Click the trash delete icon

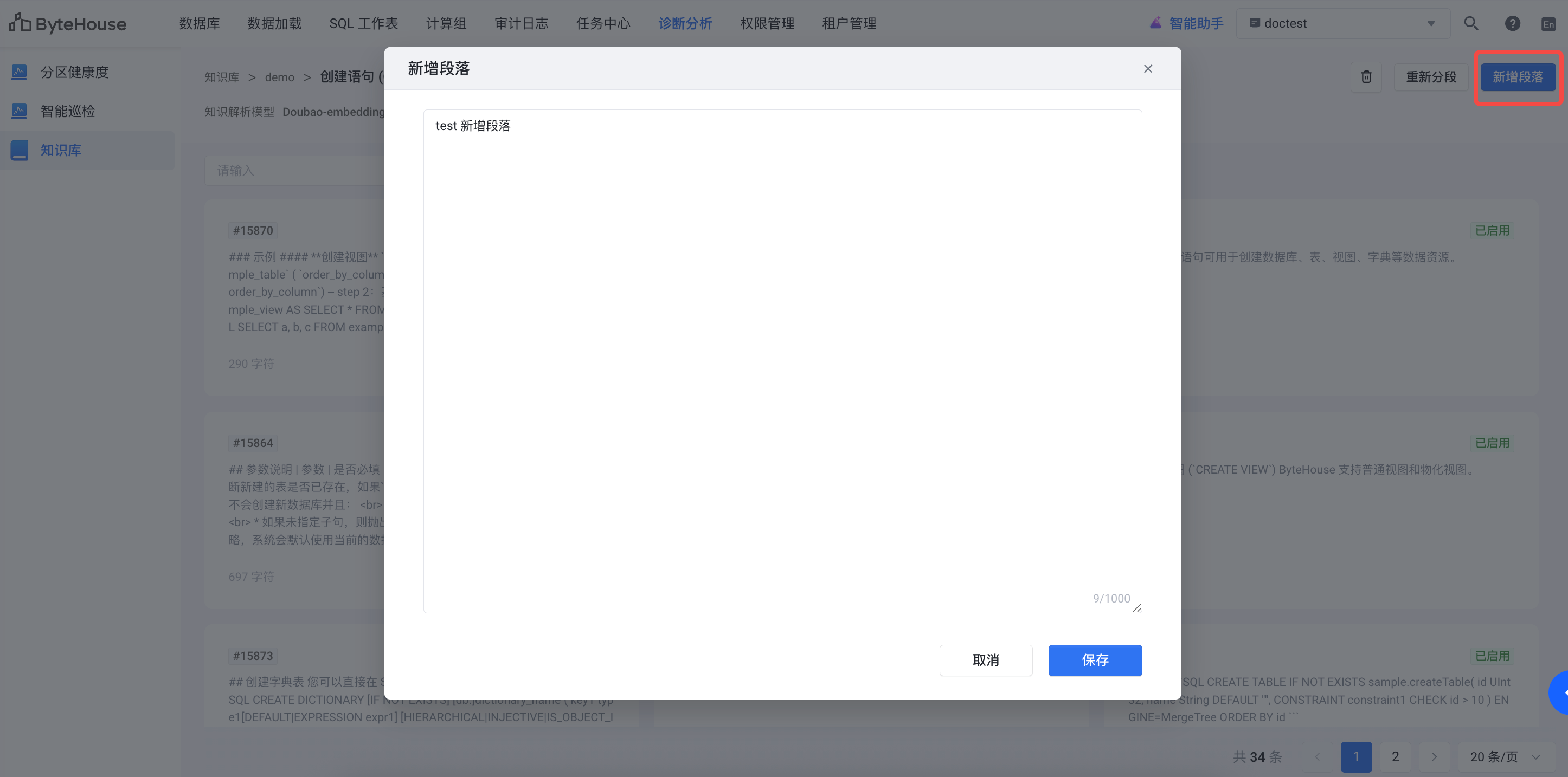point(1366,76)
